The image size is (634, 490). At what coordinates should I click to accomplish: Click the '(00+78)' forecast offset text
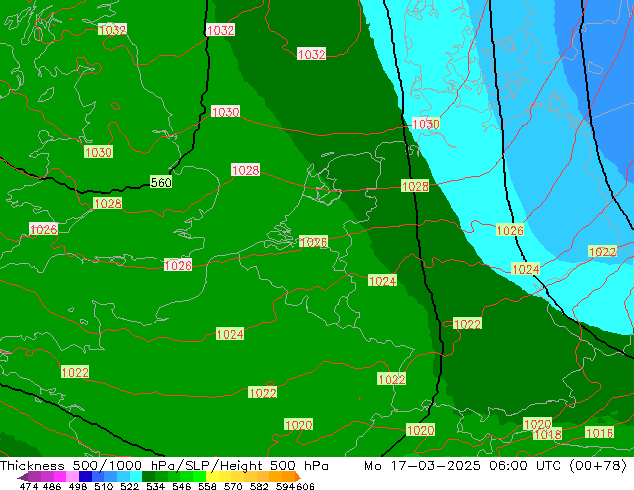(x=598, y=466)
